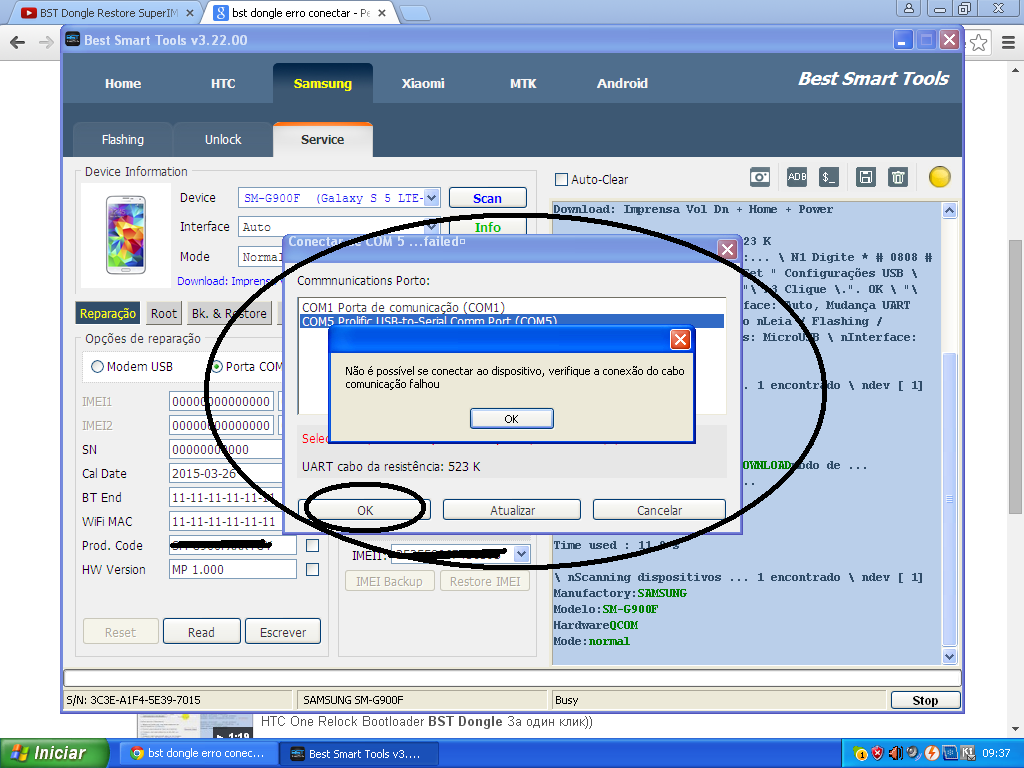Switch to the HTC tab

(x=223, y=84)
